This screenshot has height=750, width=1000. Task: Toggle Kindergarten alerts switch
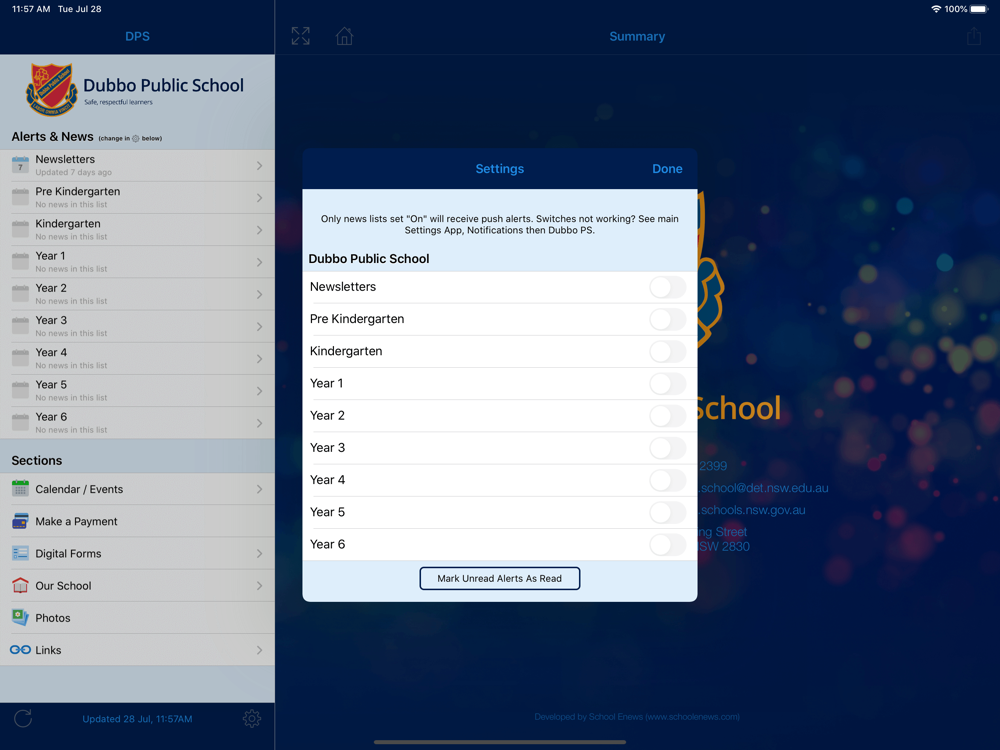point(668,351)
